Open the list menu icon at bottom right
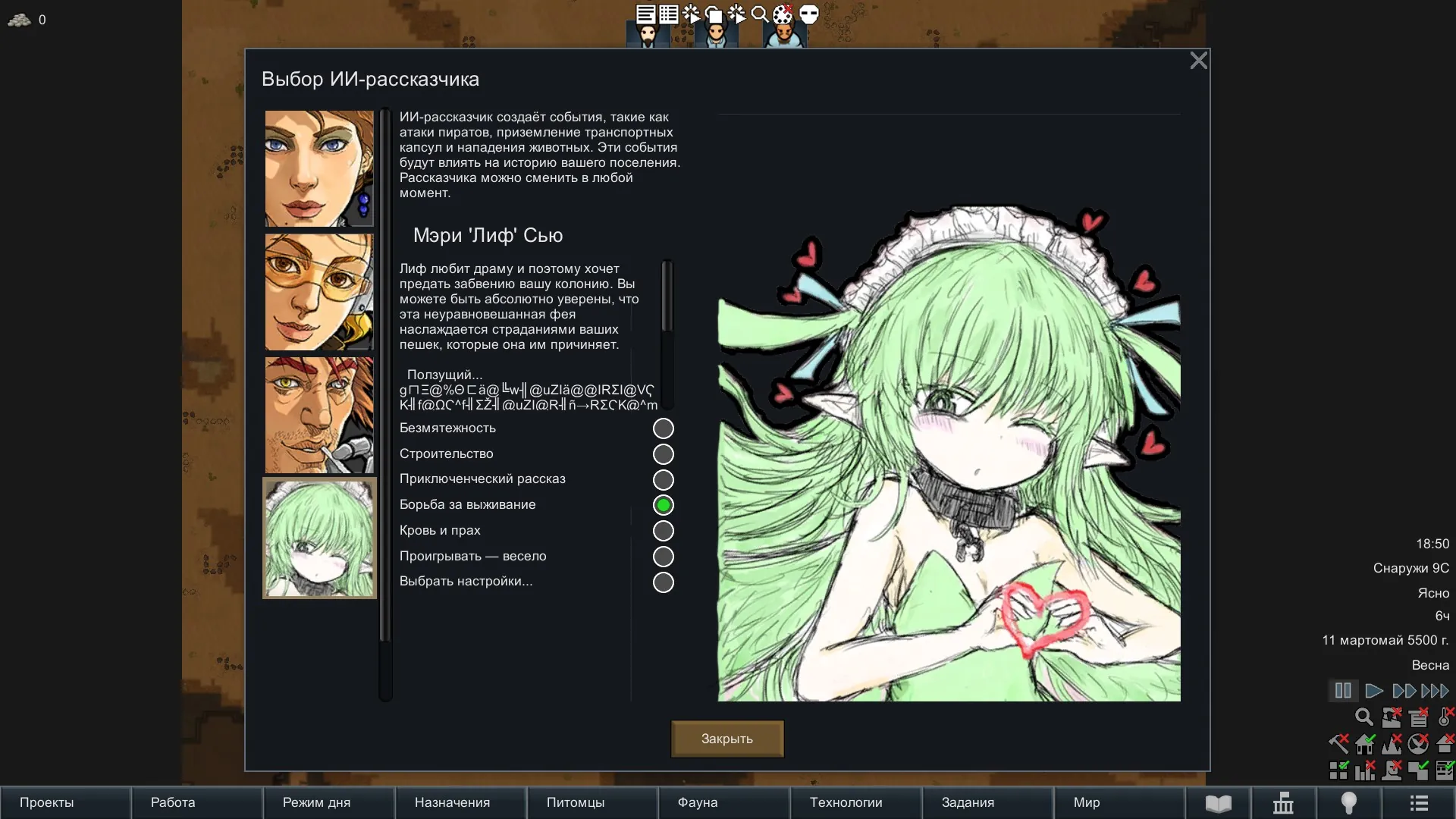This screenshot has height=819, width=1456. 1419,803
